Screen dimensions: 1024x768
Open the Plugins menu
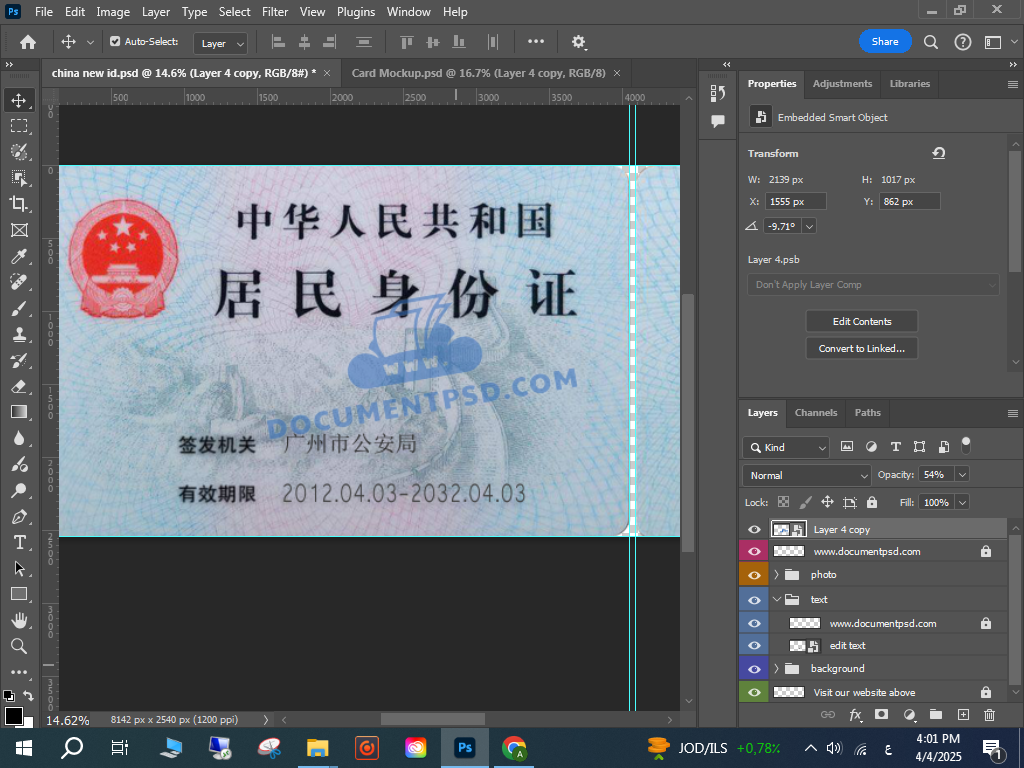[x=356, y=12]
